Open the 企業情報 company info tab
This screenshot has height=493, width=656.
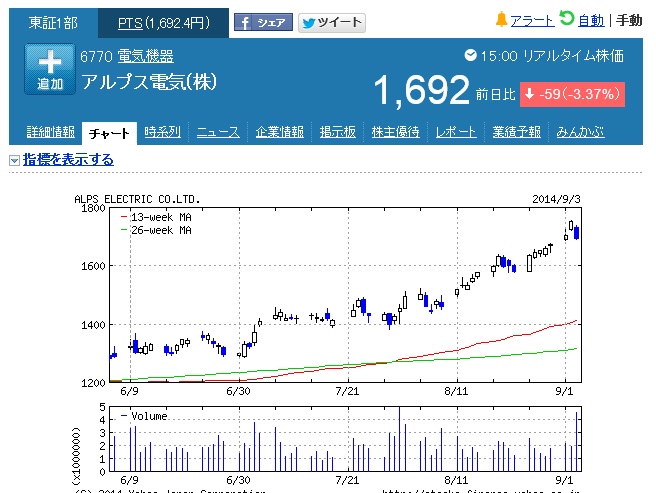click(x=279, y=132)
